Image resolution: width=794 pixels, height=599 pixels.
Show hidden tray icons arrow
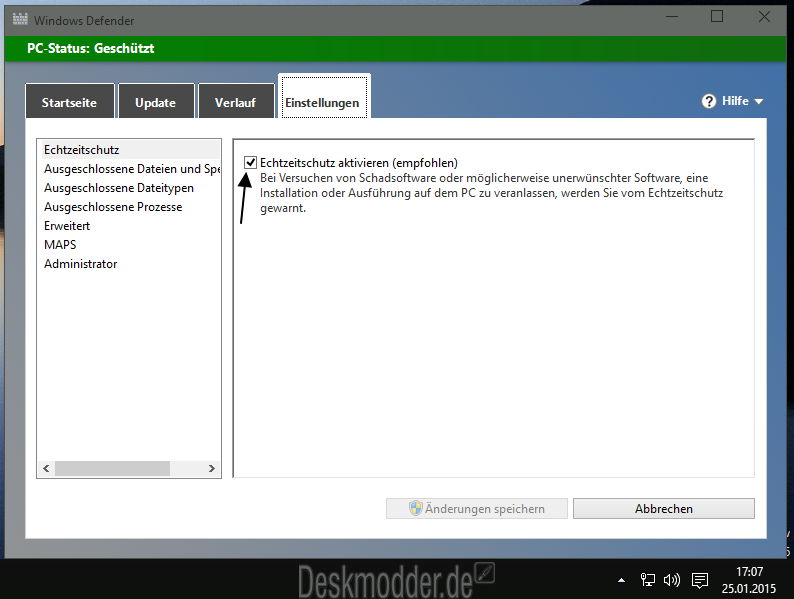click(x=621, y=580)
